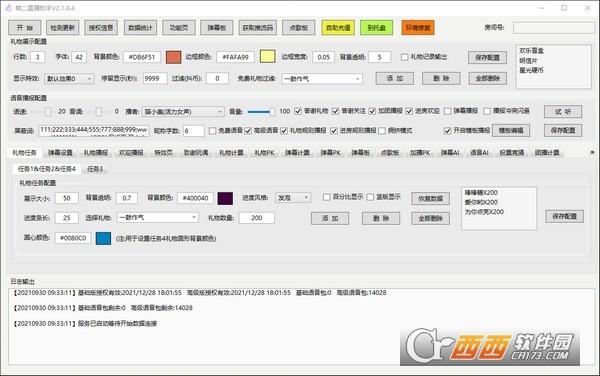600x376 pixels.
Task: Click the 恢复数据 button
Action: pos(430,199)
